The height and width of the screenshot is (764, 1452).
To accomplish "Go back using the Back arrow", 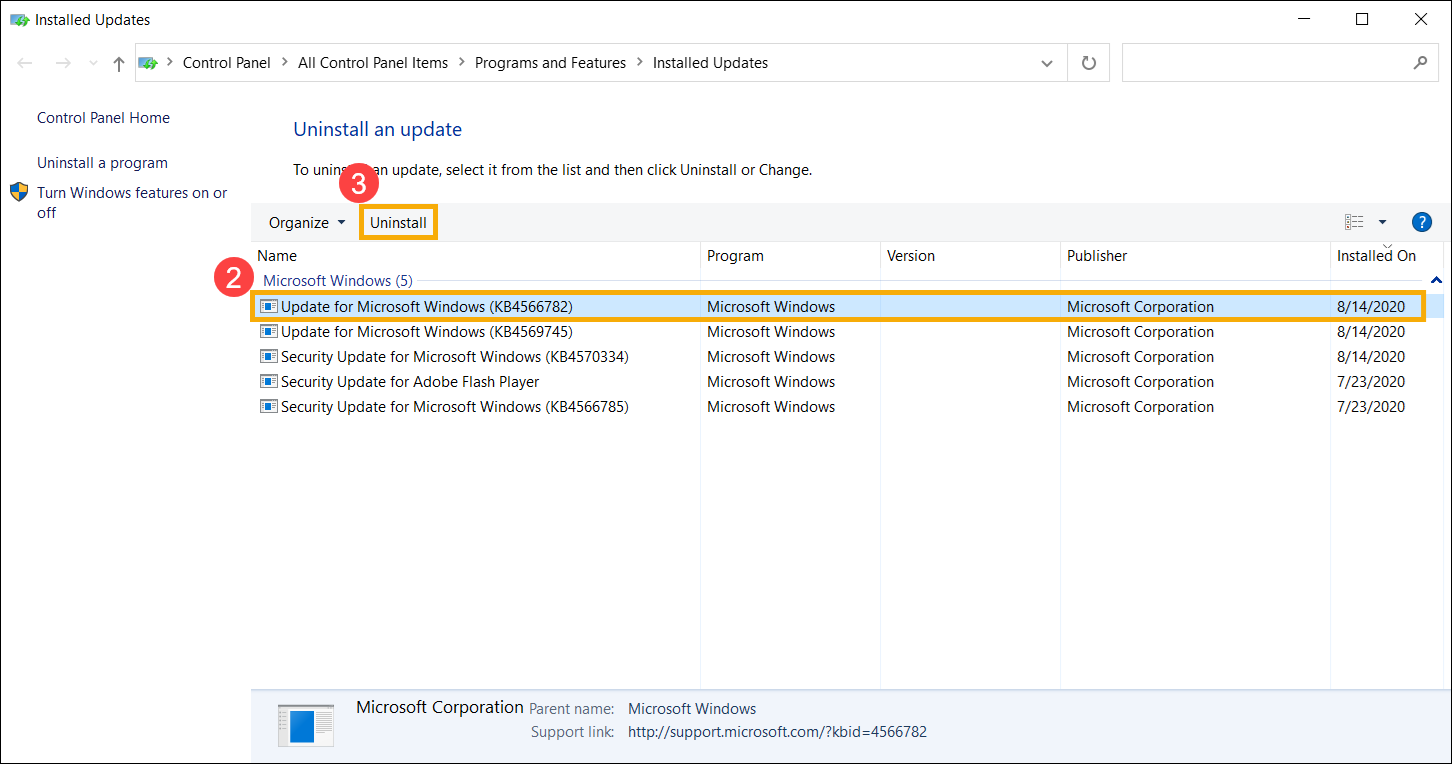I will (25, 63).
